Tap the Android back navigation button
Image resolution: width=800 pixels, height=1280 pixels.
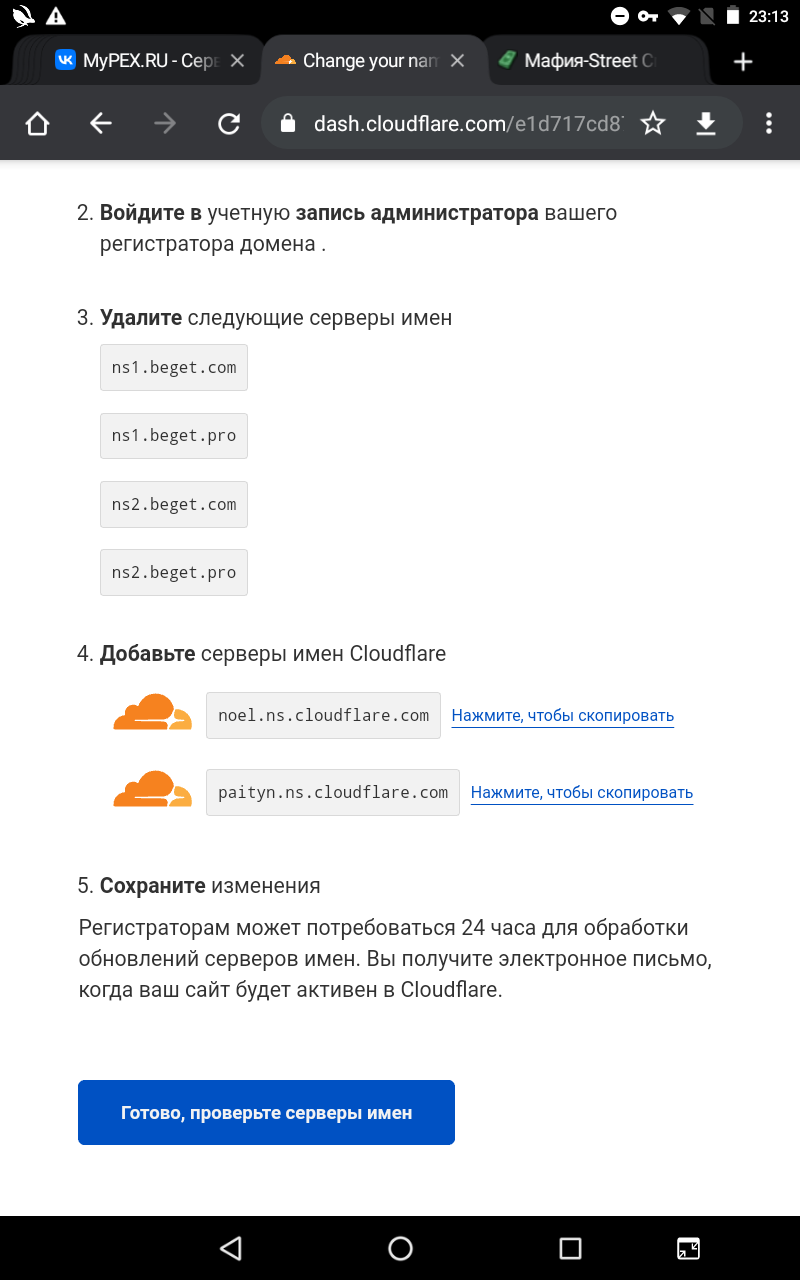[231, 1247]
